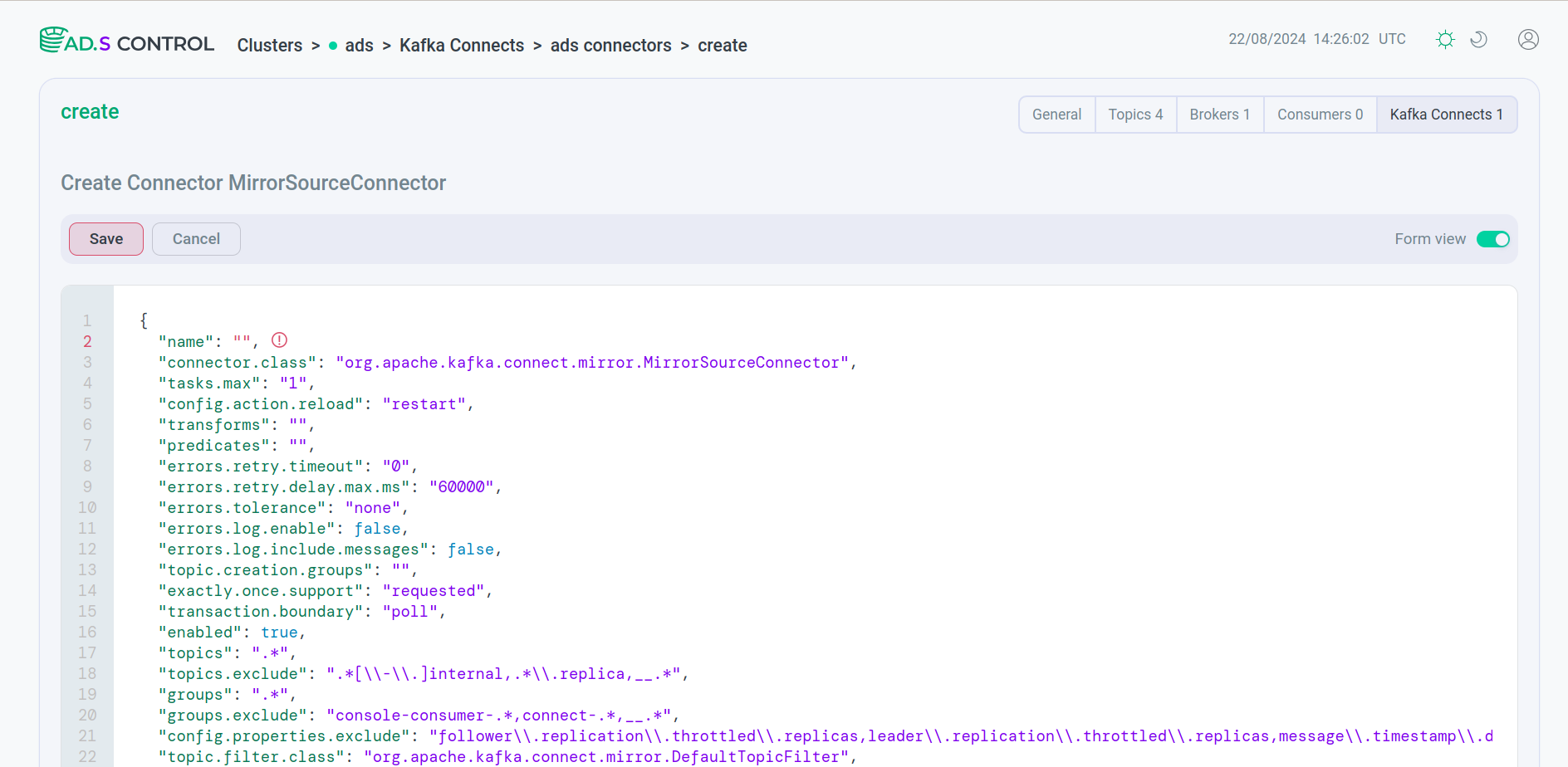Click the error warning icon on name line

pos(279,340)
